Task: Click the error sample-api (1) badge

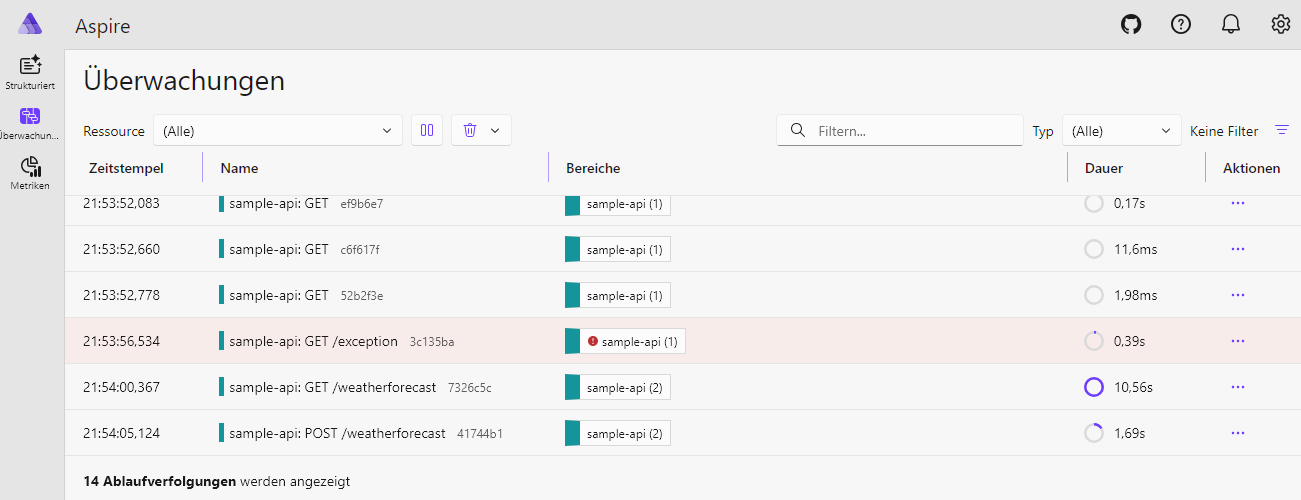Action: pos(625,341)
